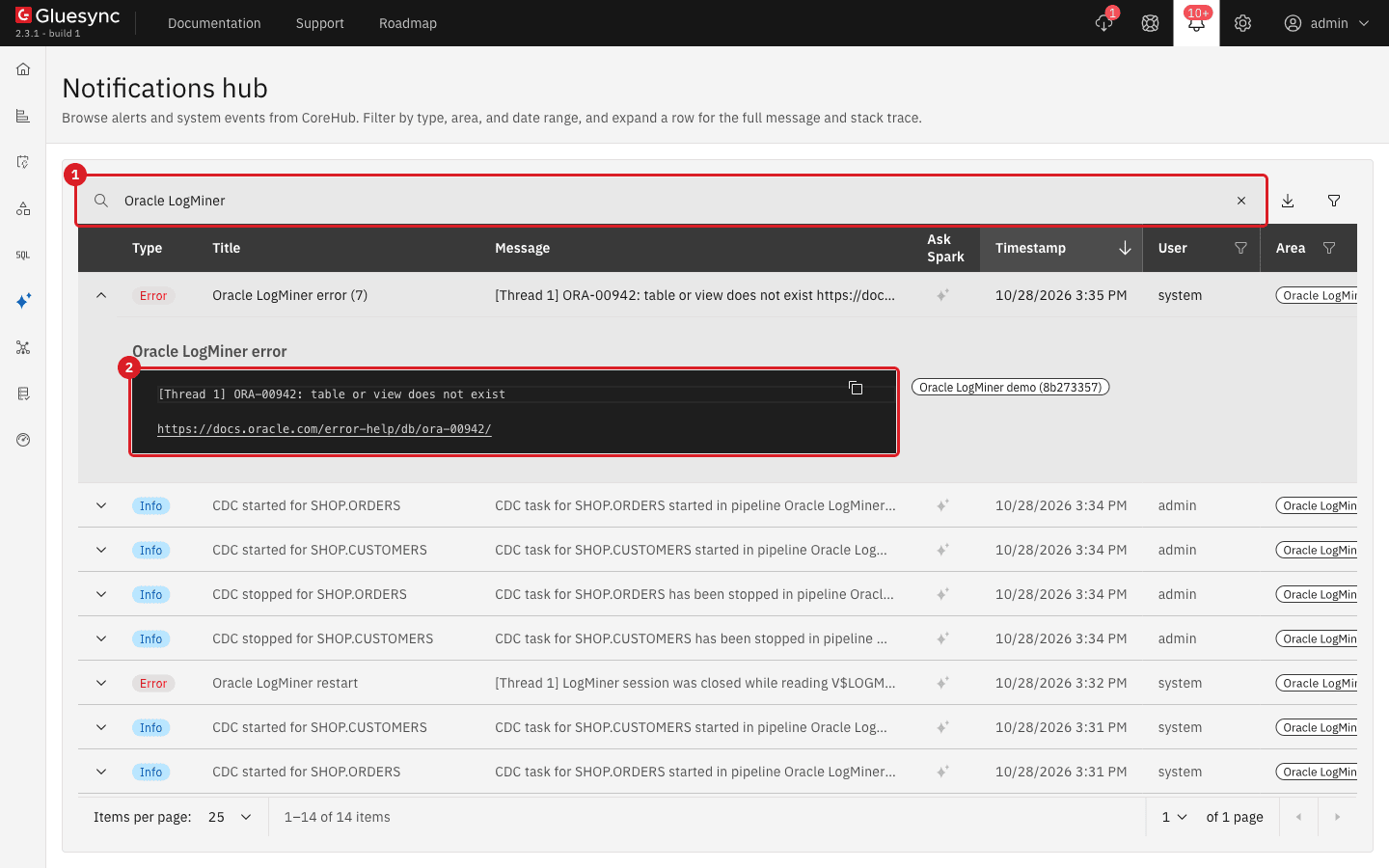This screenshot has height=868, width=1389.
Task: Filter by the Area column
Action: point(1329,248)
